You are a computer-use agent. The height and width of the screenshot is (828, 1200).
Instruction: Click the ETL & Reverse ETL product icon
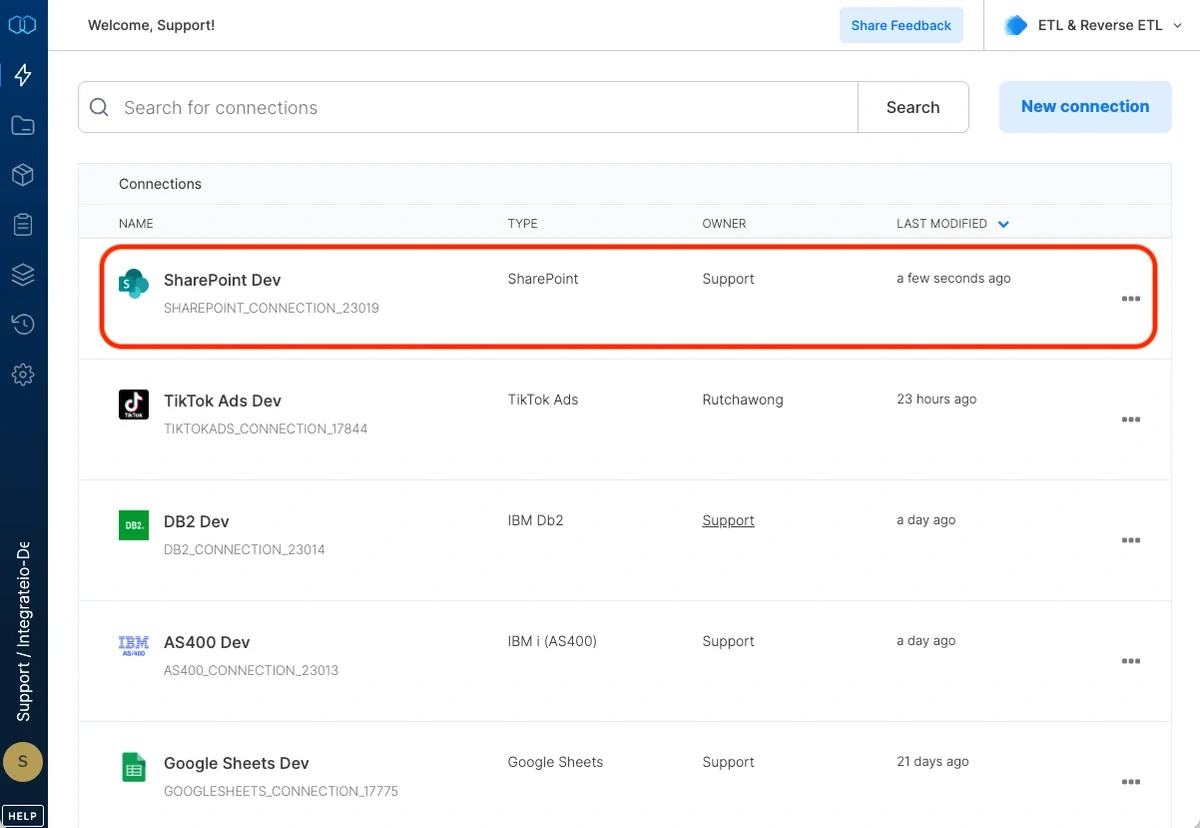(1016, 25)
